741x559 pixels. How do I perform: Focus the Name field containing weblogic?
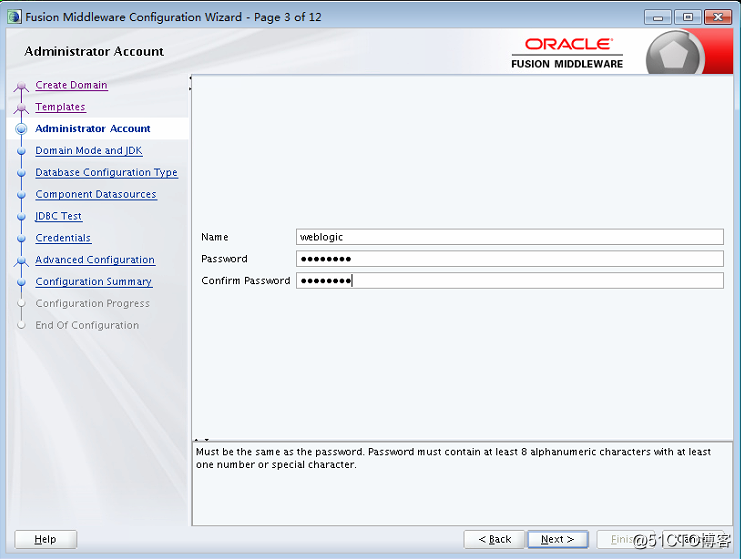(510, 237)
